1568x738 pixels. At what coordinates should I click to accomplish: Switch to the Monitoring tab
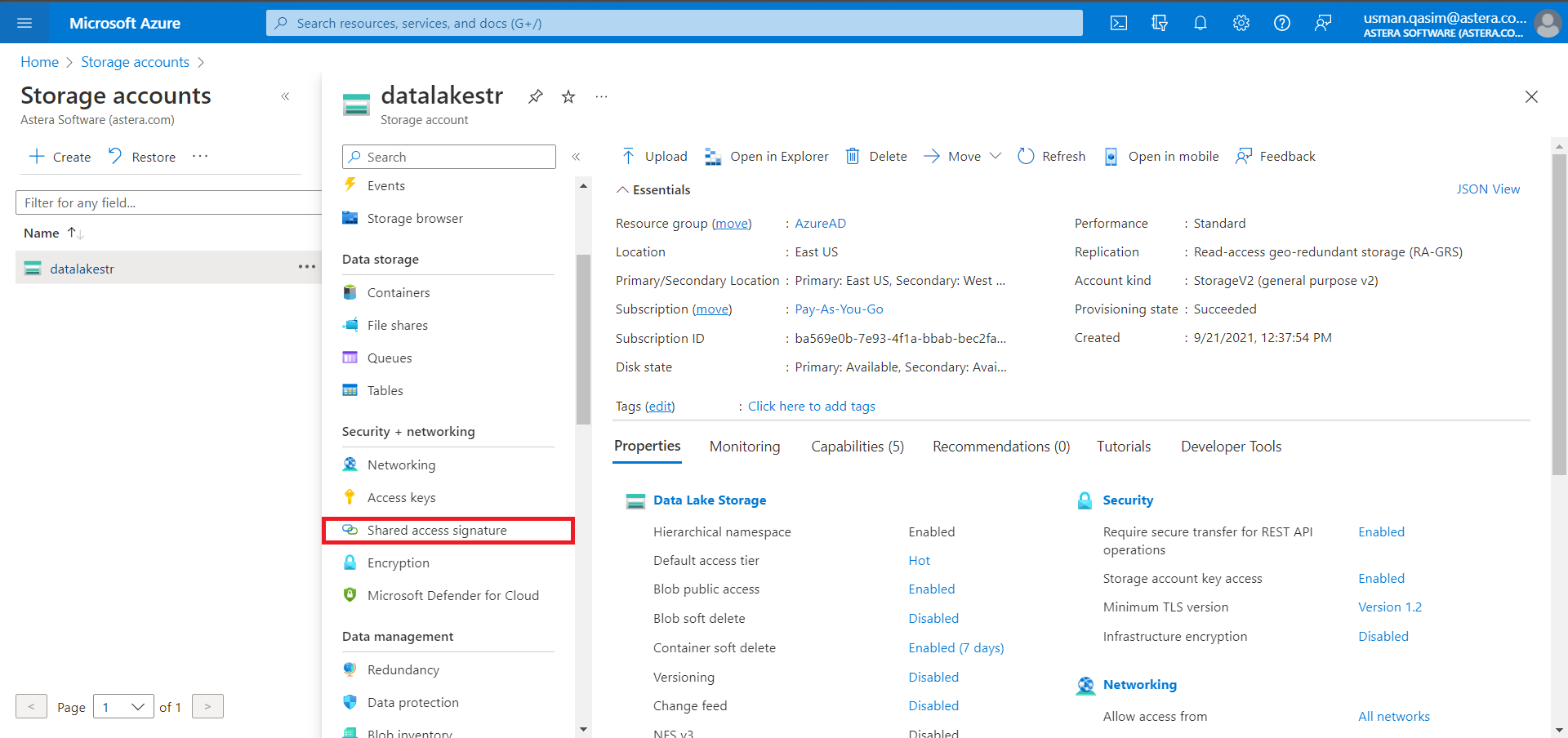tap(745, 447)
